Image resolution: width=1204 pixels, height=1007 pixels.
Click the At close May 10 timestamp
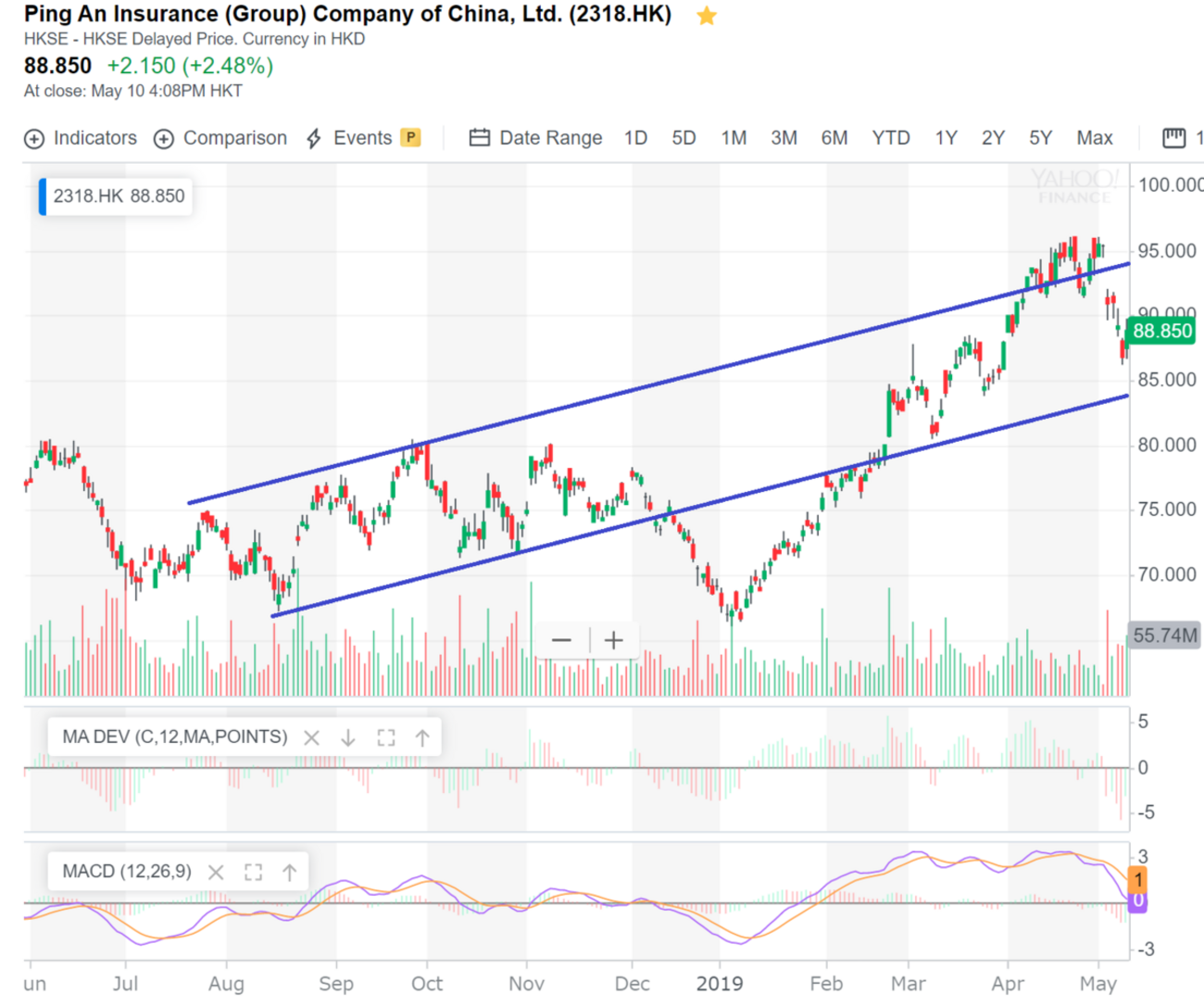point(133,91)
